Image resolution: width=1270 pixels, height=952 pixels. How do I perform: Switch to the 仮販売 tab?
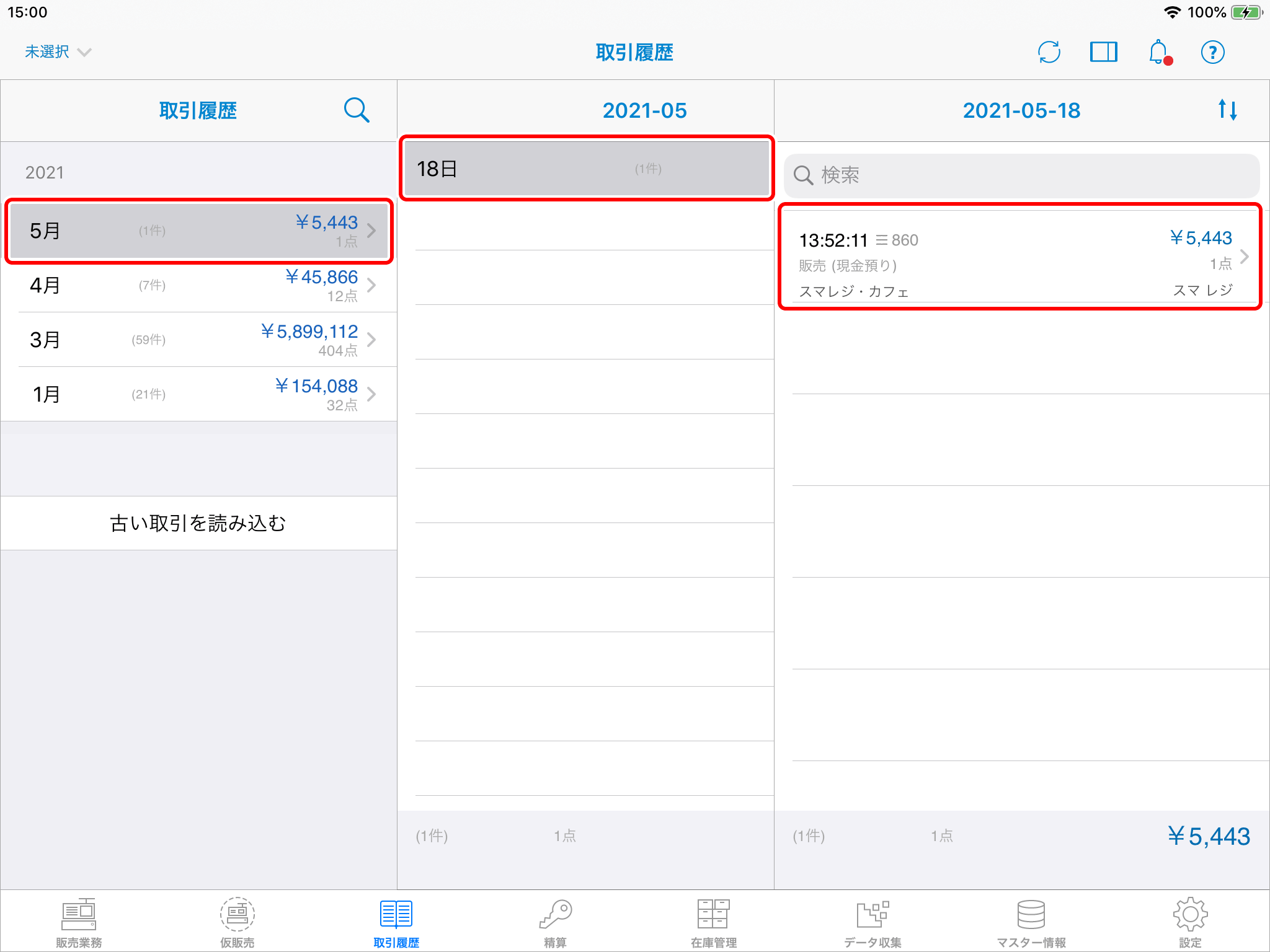(x=238, y=922)
